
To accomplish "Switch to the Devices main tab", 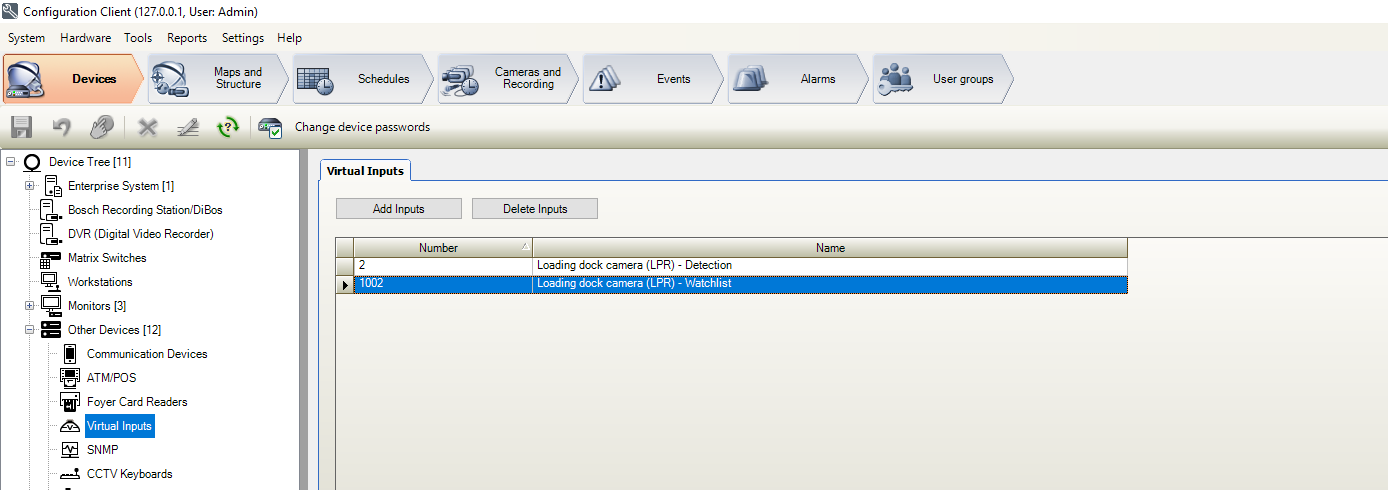I will coord(74,79).
